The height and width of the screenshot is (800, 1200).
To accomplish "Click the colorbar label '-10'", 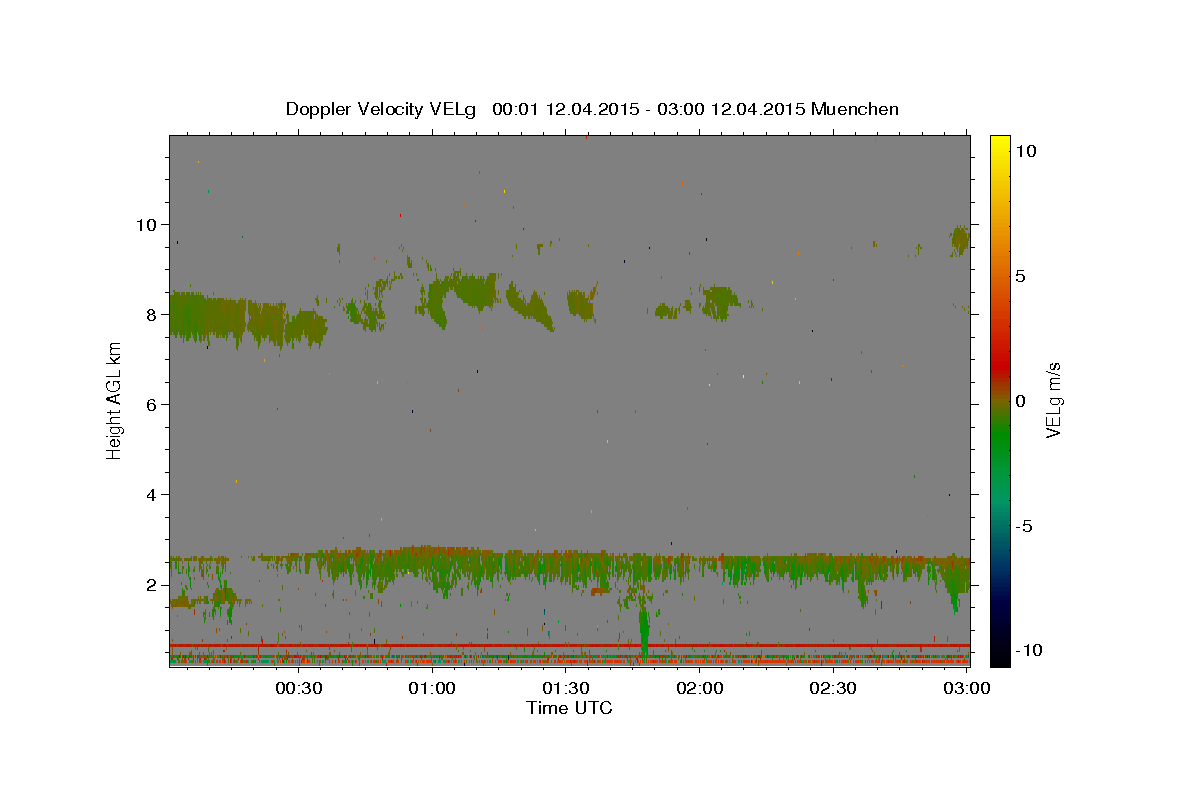I will tap(1028, 651).
